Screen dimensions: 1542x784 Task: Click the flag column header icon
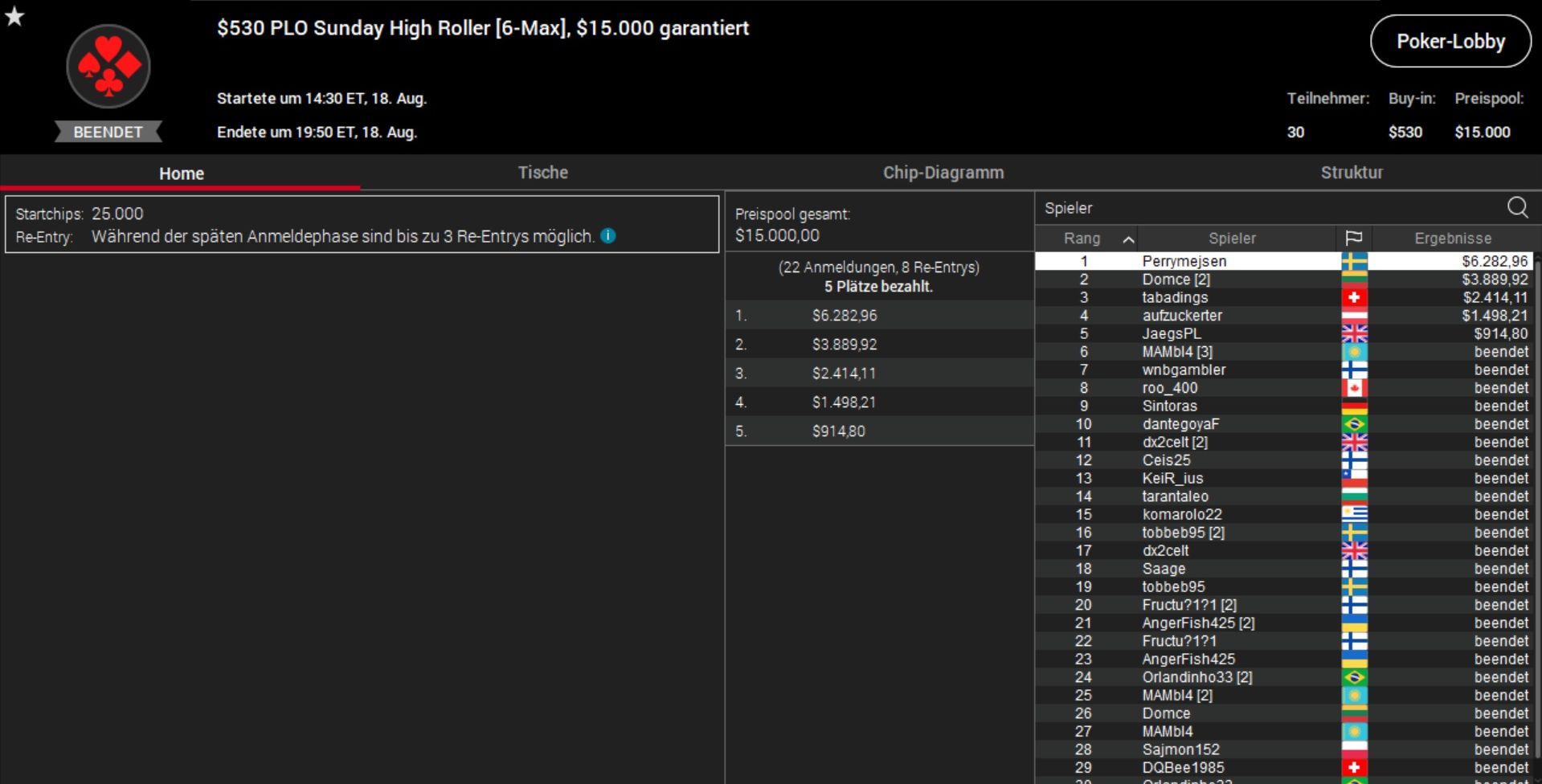[1354, 239]
